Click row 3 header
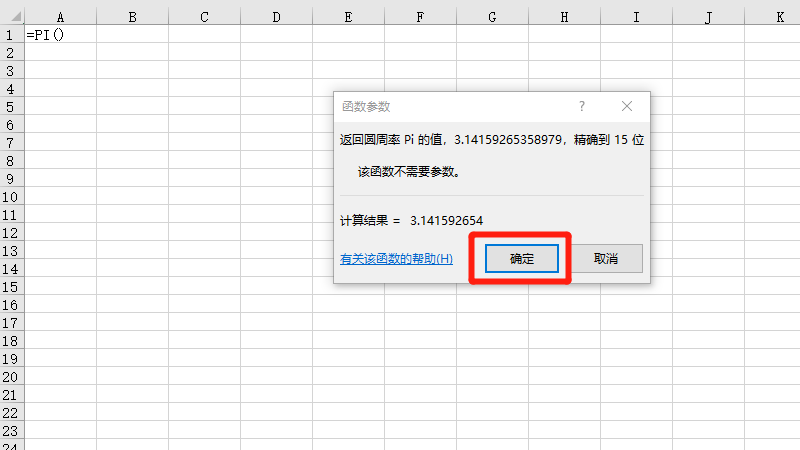Image resolution: width=800 pixels, height=450 pixels. (11, 71)
